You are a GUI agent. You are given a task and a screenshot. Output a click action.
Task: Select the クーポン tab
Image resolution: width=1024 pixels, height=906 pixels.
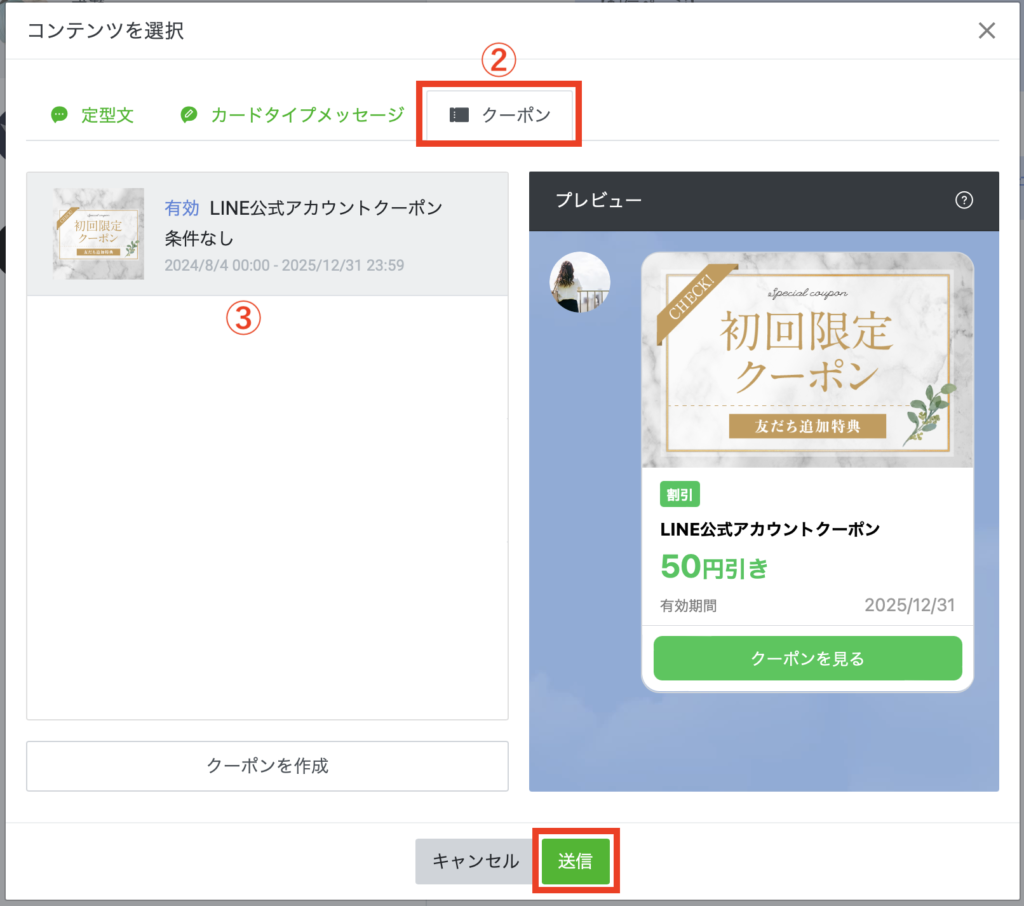tap(515, 115)
